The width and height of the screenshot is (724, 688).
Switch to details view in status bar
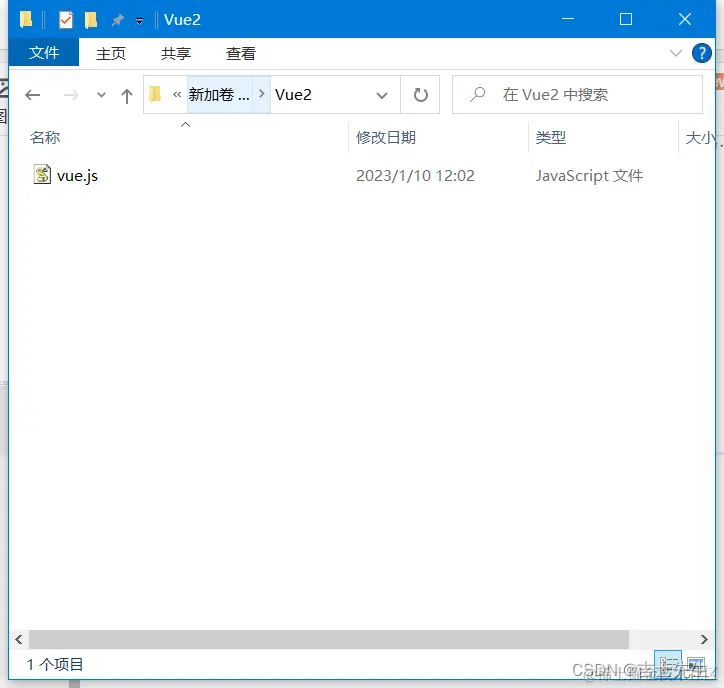tap(667, 664)
